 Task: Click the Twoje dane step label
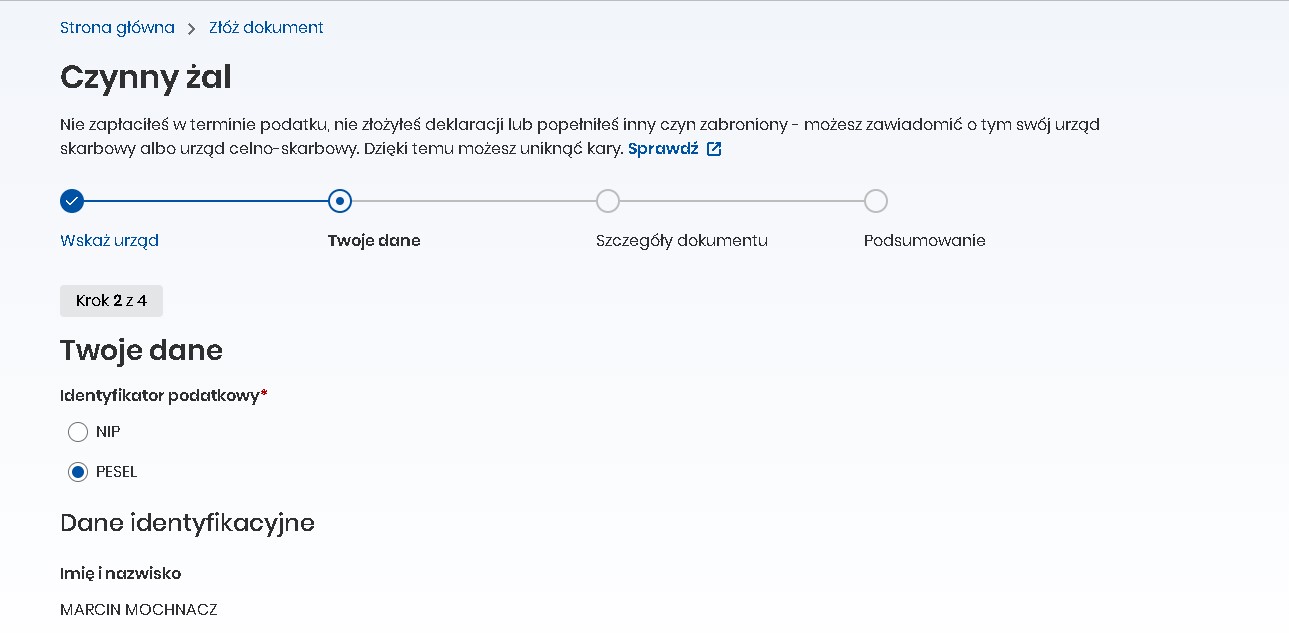374,240
